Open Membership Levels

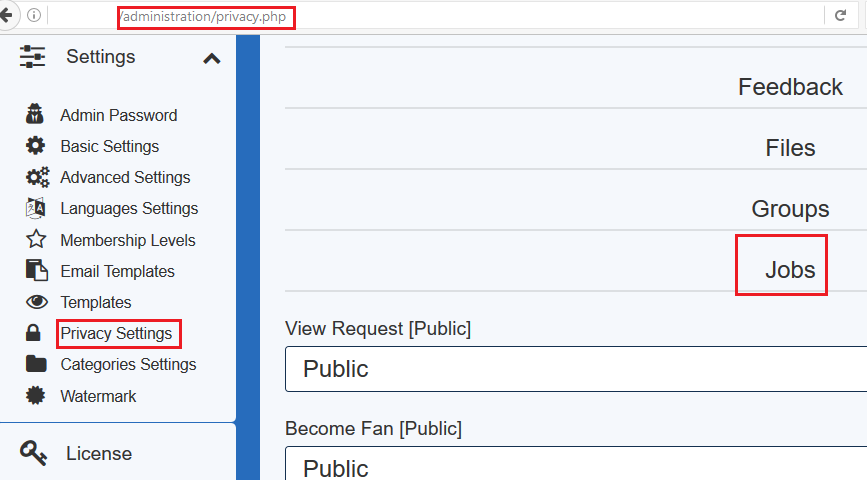(x=128, y=240)
